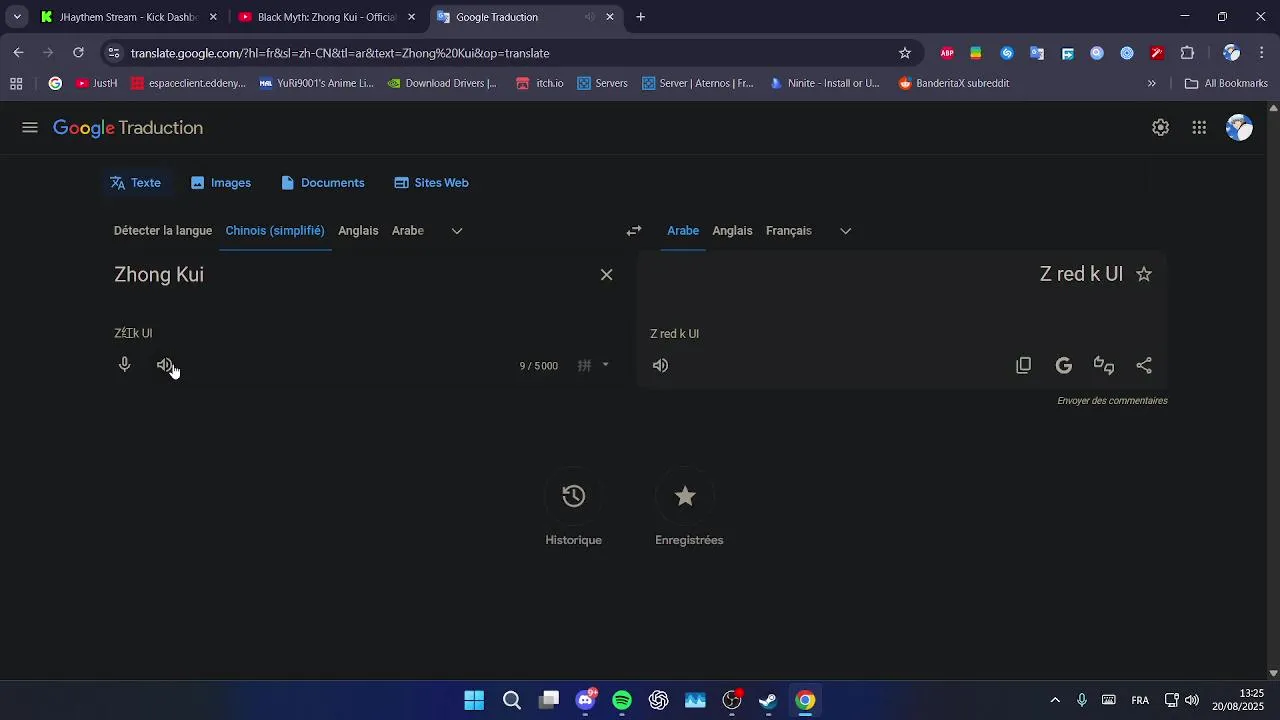Switch to Sites Web mode

click(x=432, y=183)
